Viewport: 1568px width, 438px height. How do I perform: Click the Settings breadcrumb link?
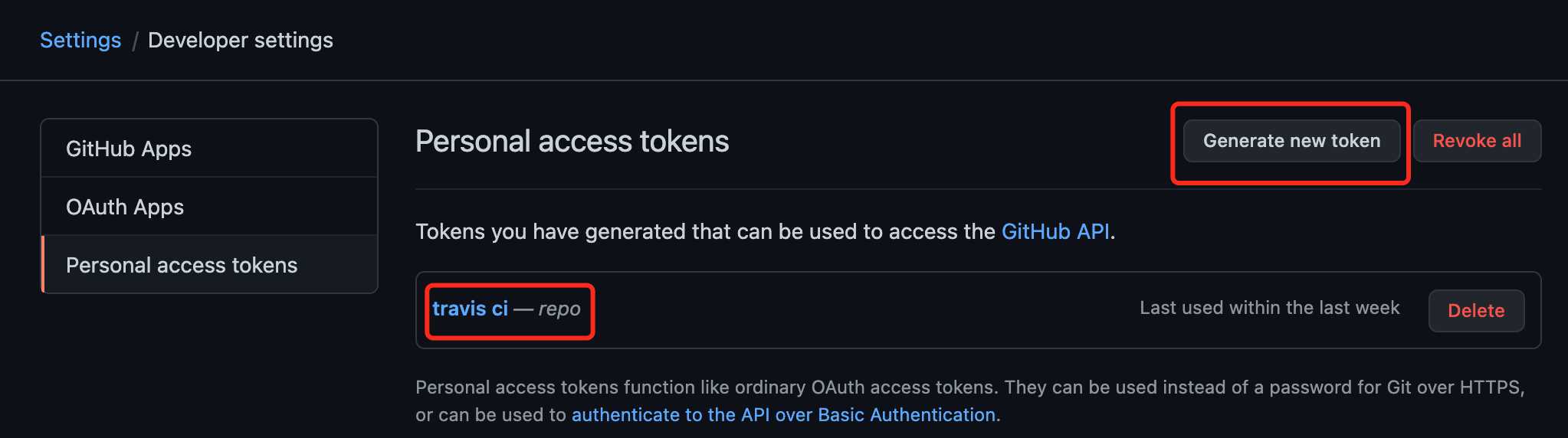[80, 40]
